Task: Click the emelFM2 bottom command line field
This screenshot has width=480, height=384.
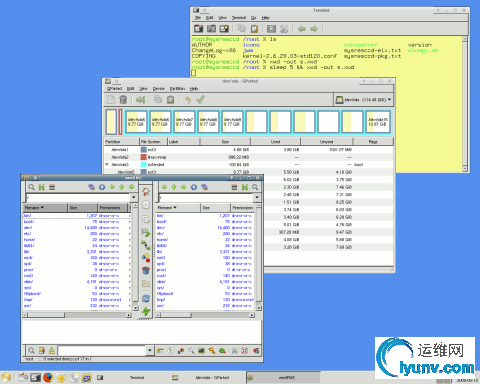Action: pos(102,350)
